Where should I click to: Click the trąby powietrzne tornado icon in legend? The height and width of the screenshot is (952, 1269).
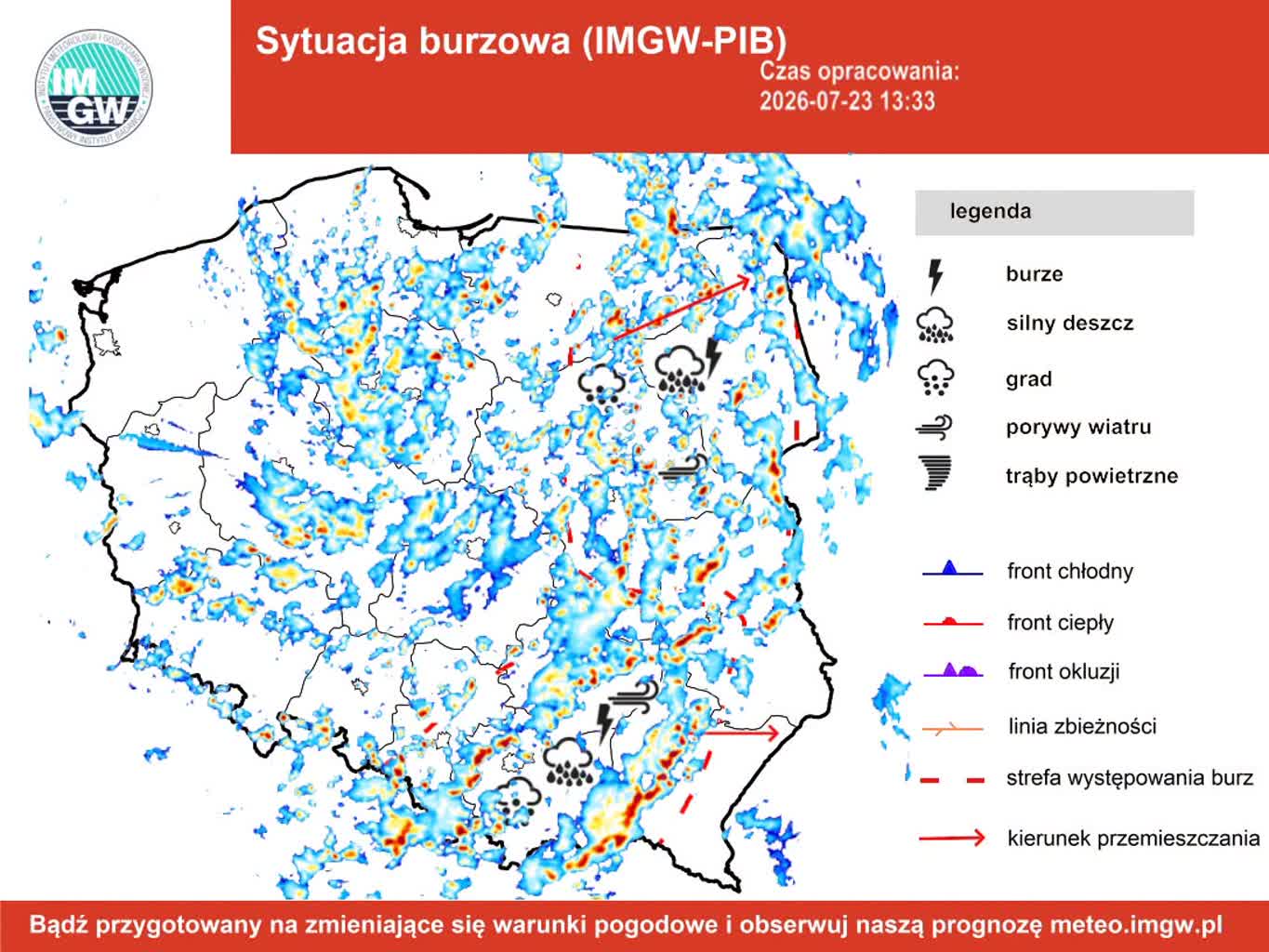tap(935, 473)
